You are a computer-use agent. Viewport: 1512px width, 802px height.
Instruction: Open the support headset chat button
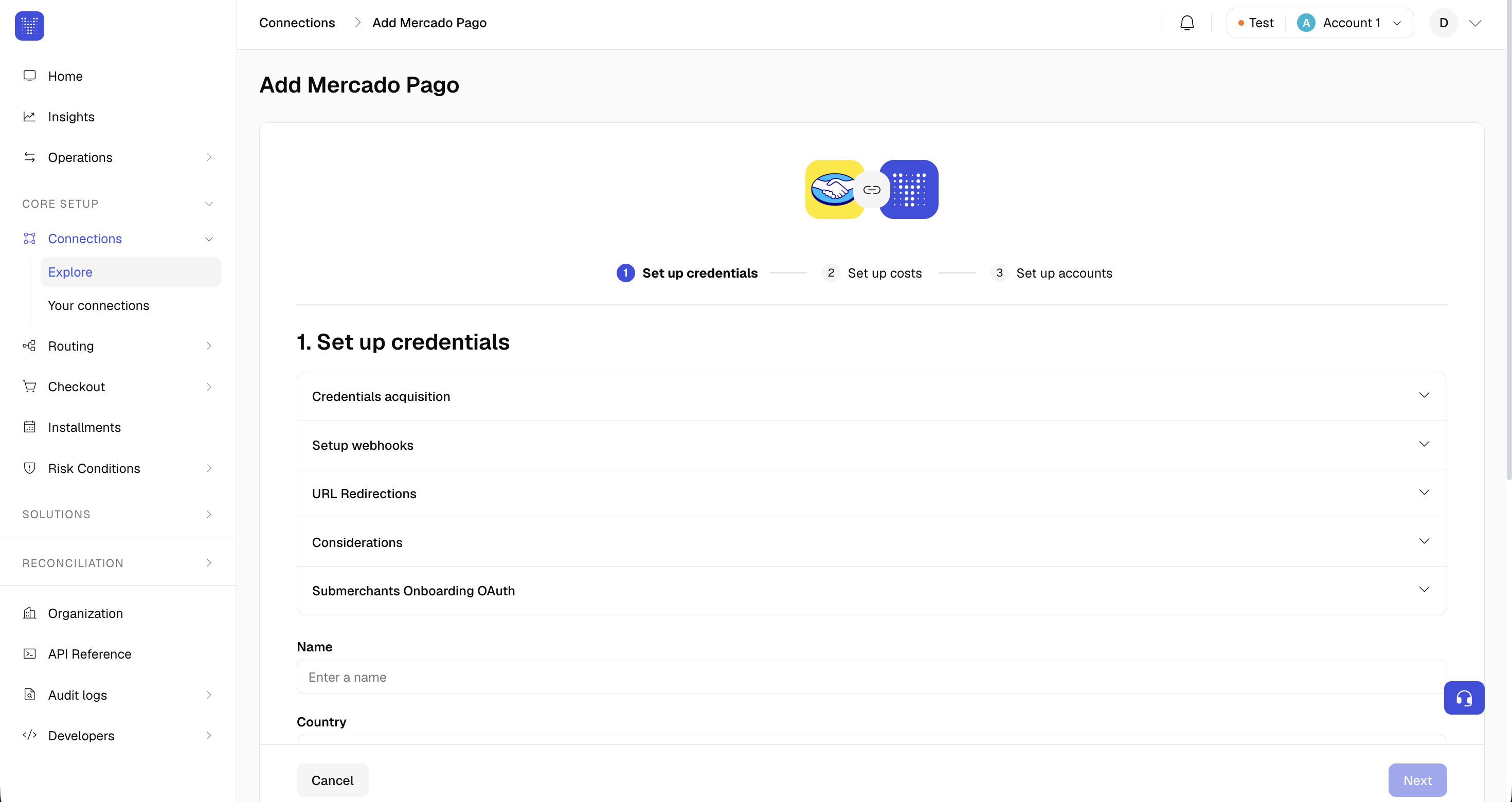1464,698
